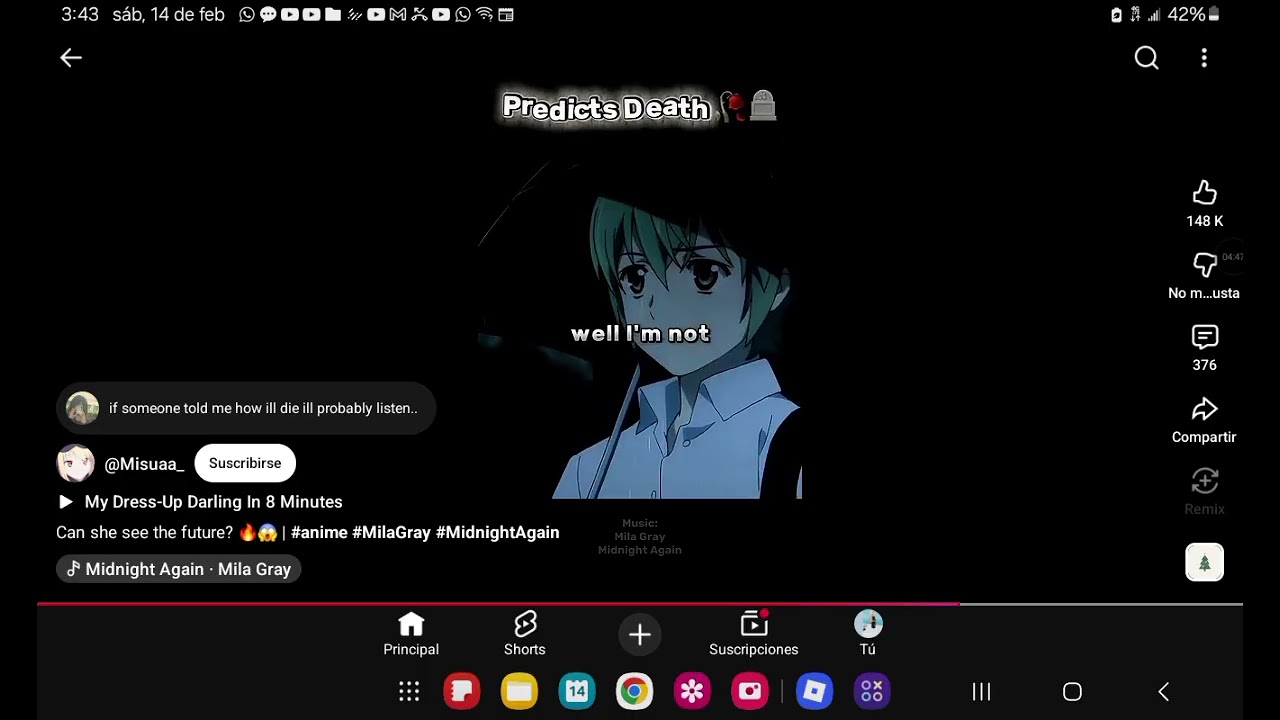Open the pink flower gallery app
Image resolution: width=1280 pixels, height=720 pixels.
(x=692, y=691)
